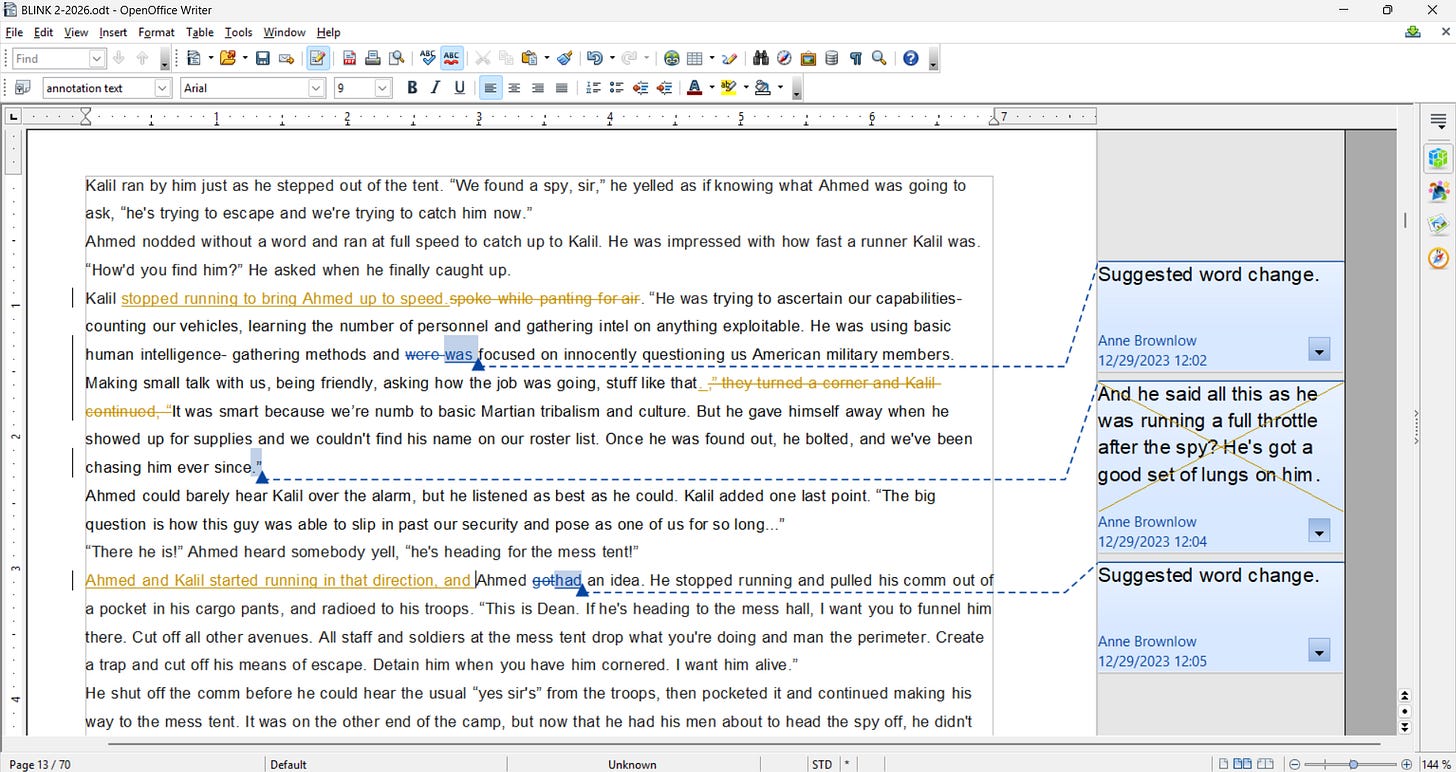Click the Copy icon
The image size is (1456, 772).
tap(506, 59)
